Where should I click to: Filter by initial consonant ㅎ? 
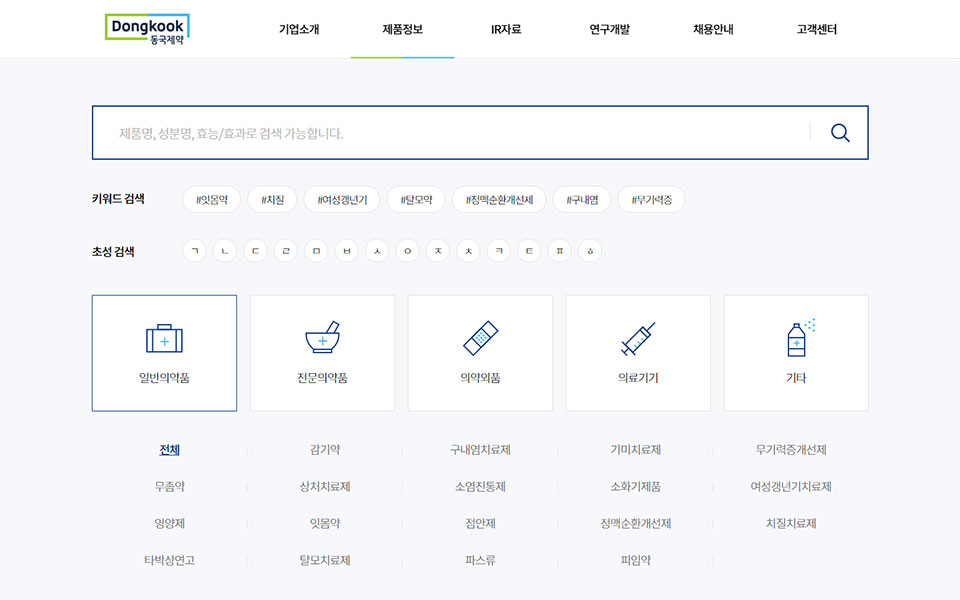coord(590,251)
